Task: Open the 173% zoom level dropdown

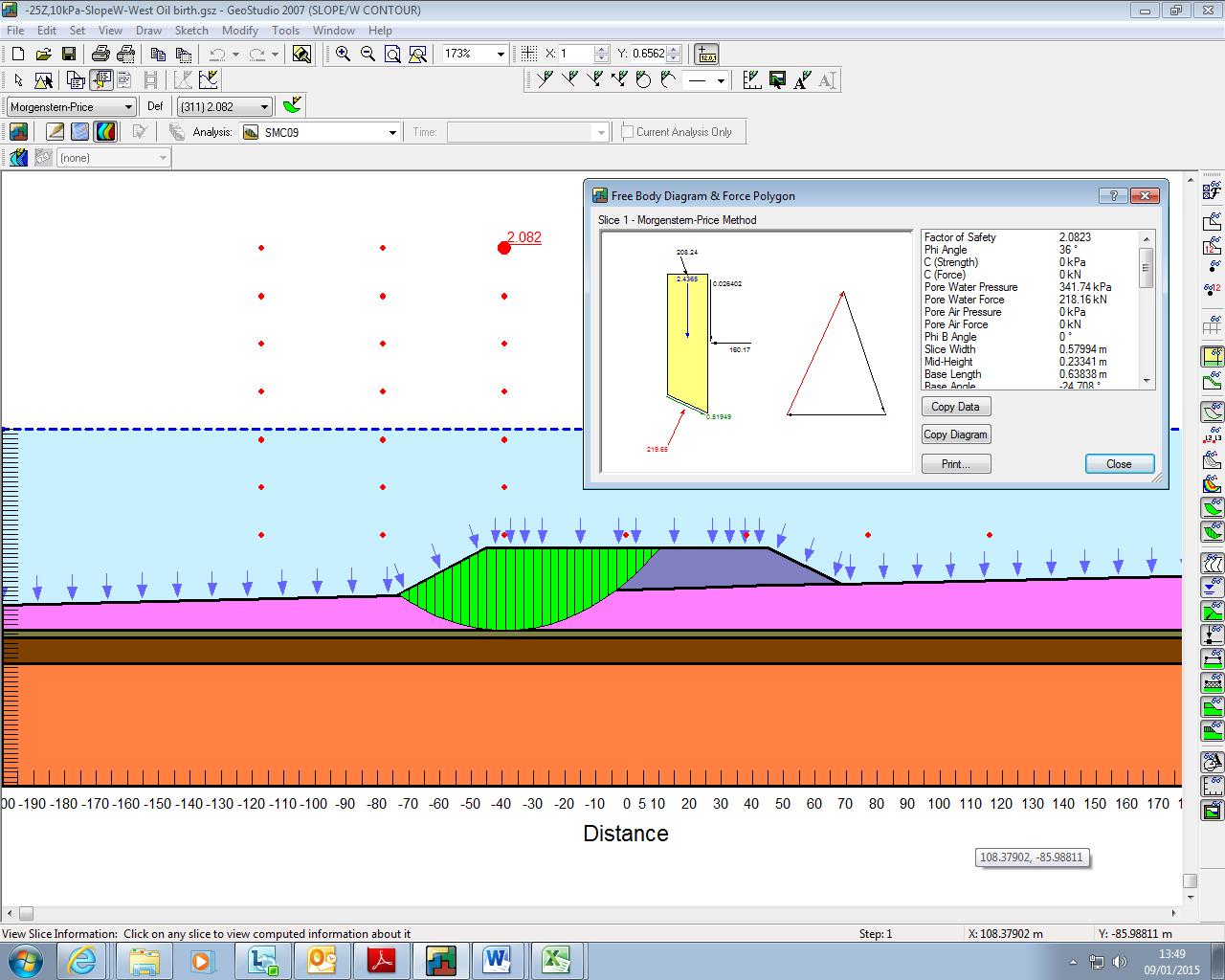Action: pyautogui.click(x=500, y=55)
